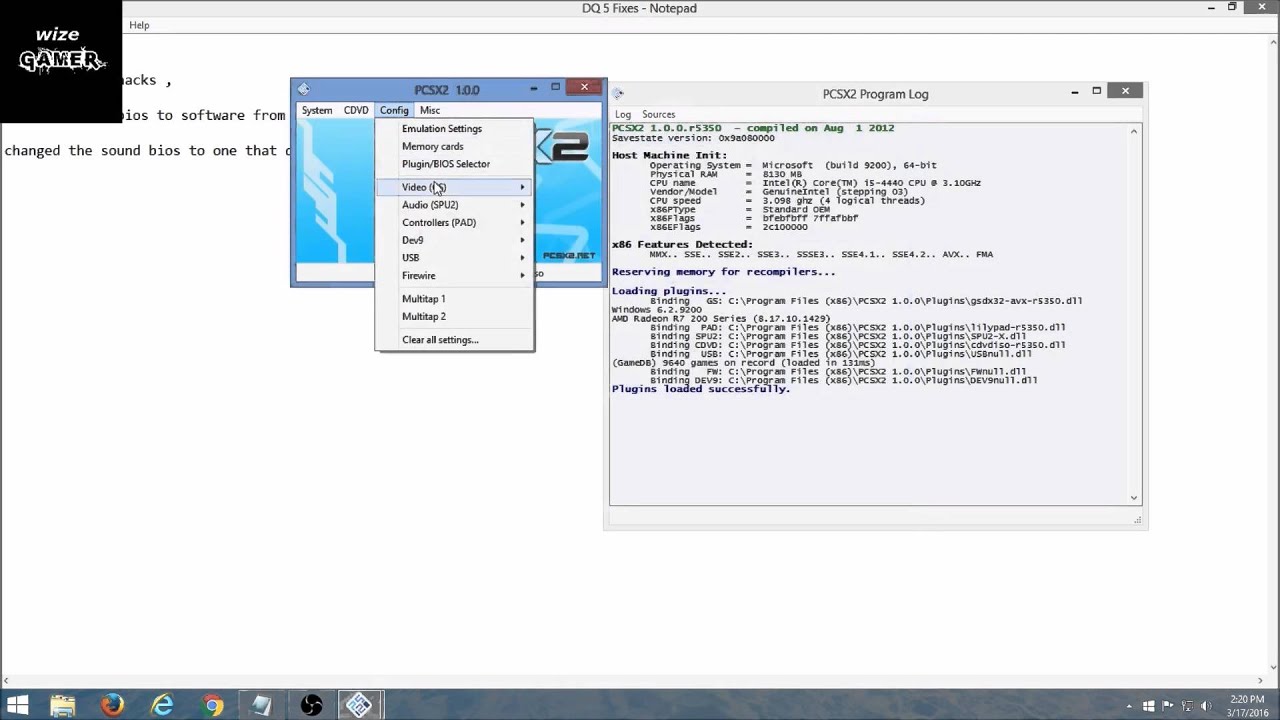This screenshot has width=1280, height=720.
Task: Open the Log menu in Program Log
Action: pos(623,114)
